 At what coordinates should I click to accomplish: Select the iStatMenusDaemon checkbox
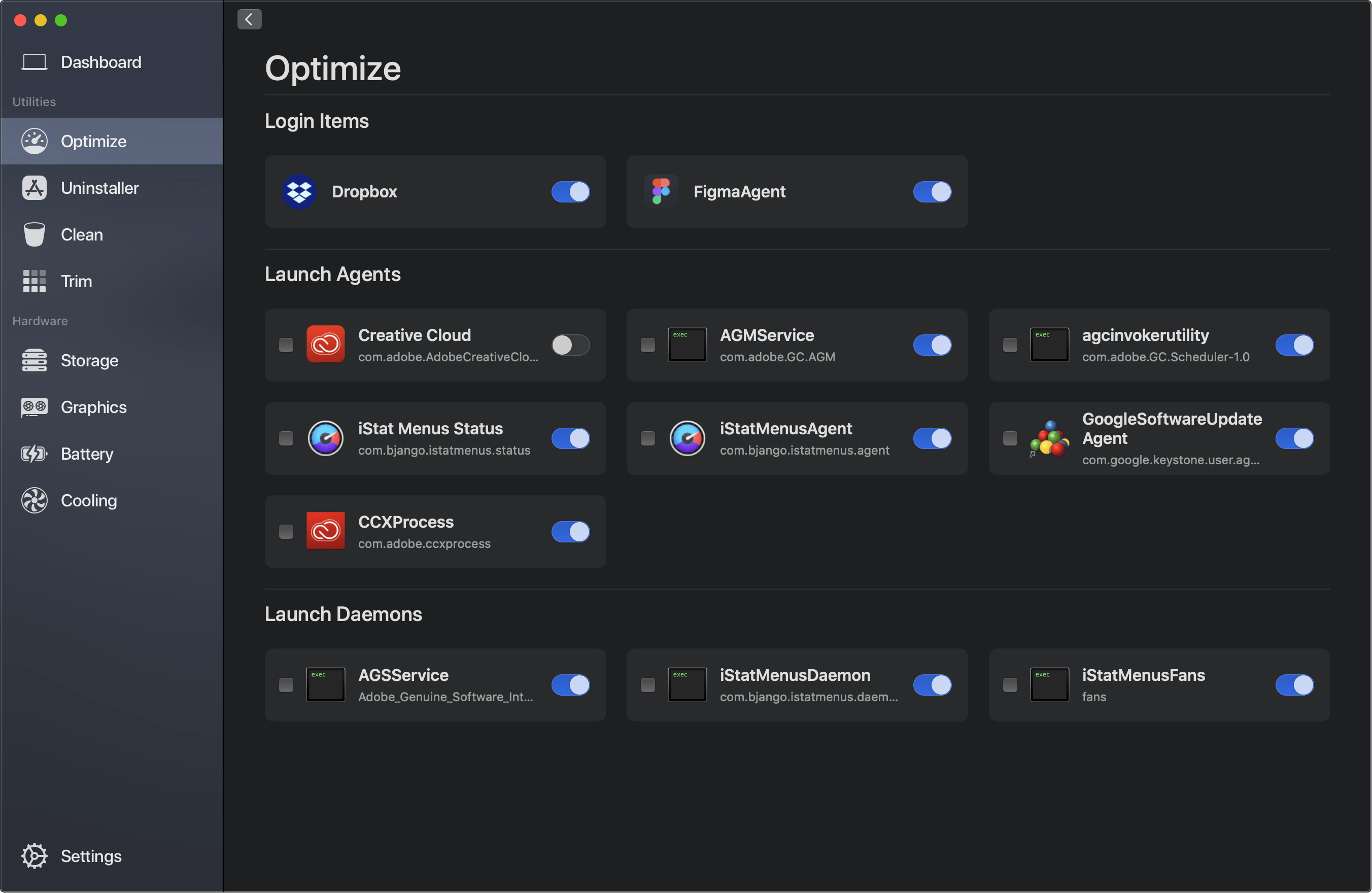point(647,685)
